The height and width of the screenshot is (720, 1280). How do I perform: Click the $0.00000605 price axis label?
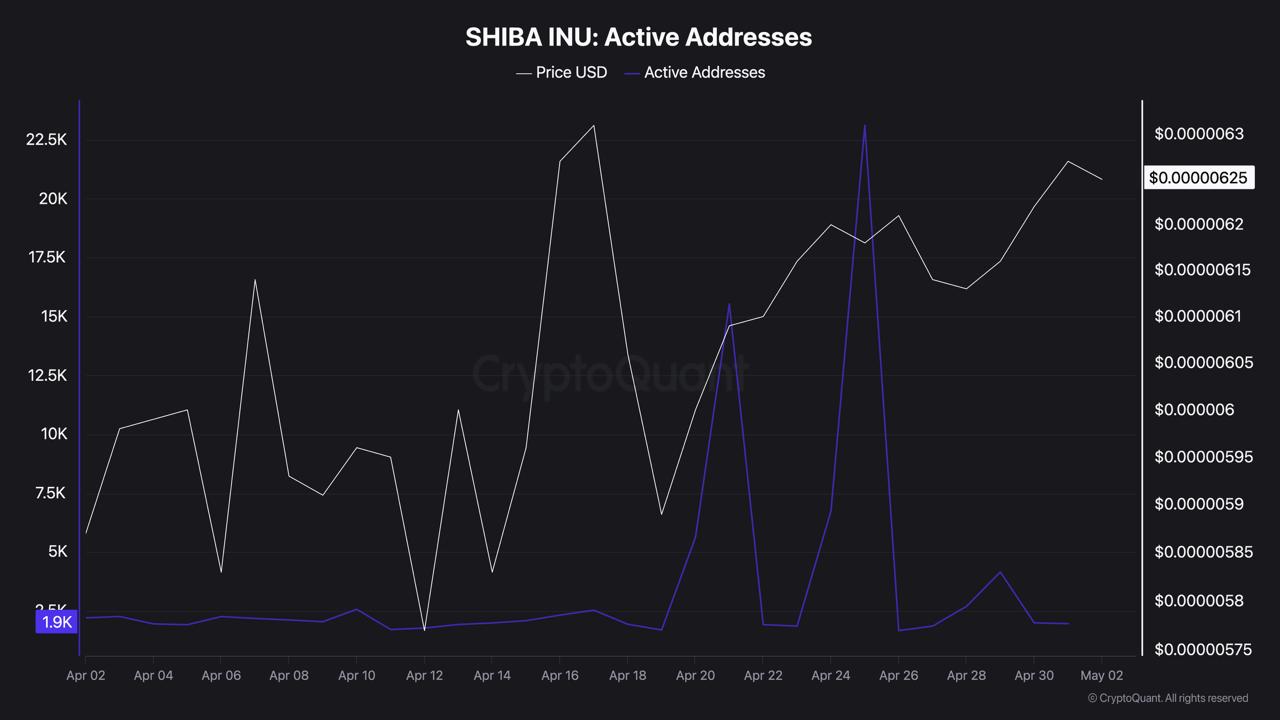pyautogui.click(x=1203, y=363)
